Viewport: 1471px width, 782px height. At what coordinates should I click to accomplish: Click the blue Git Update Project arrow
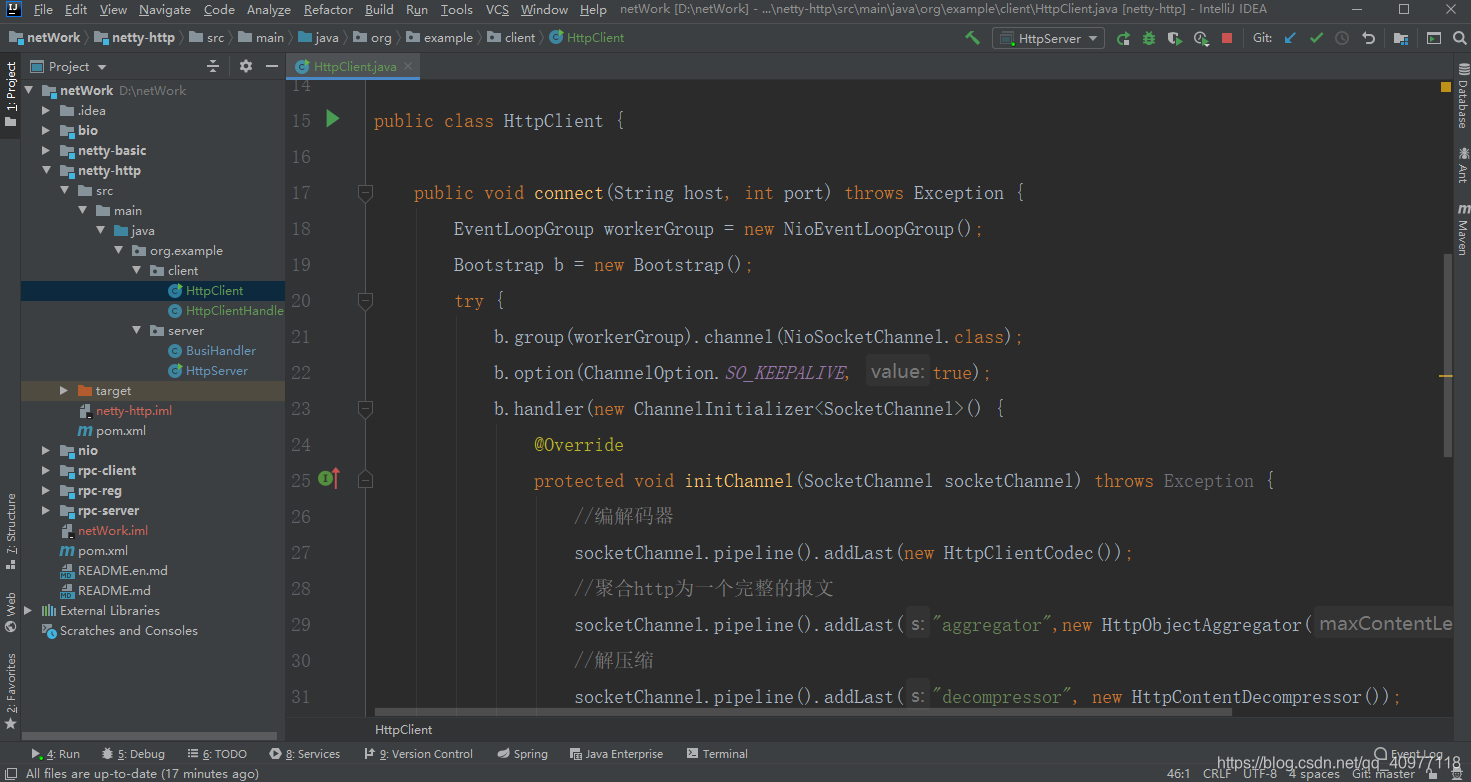[x=1290, y=38]
